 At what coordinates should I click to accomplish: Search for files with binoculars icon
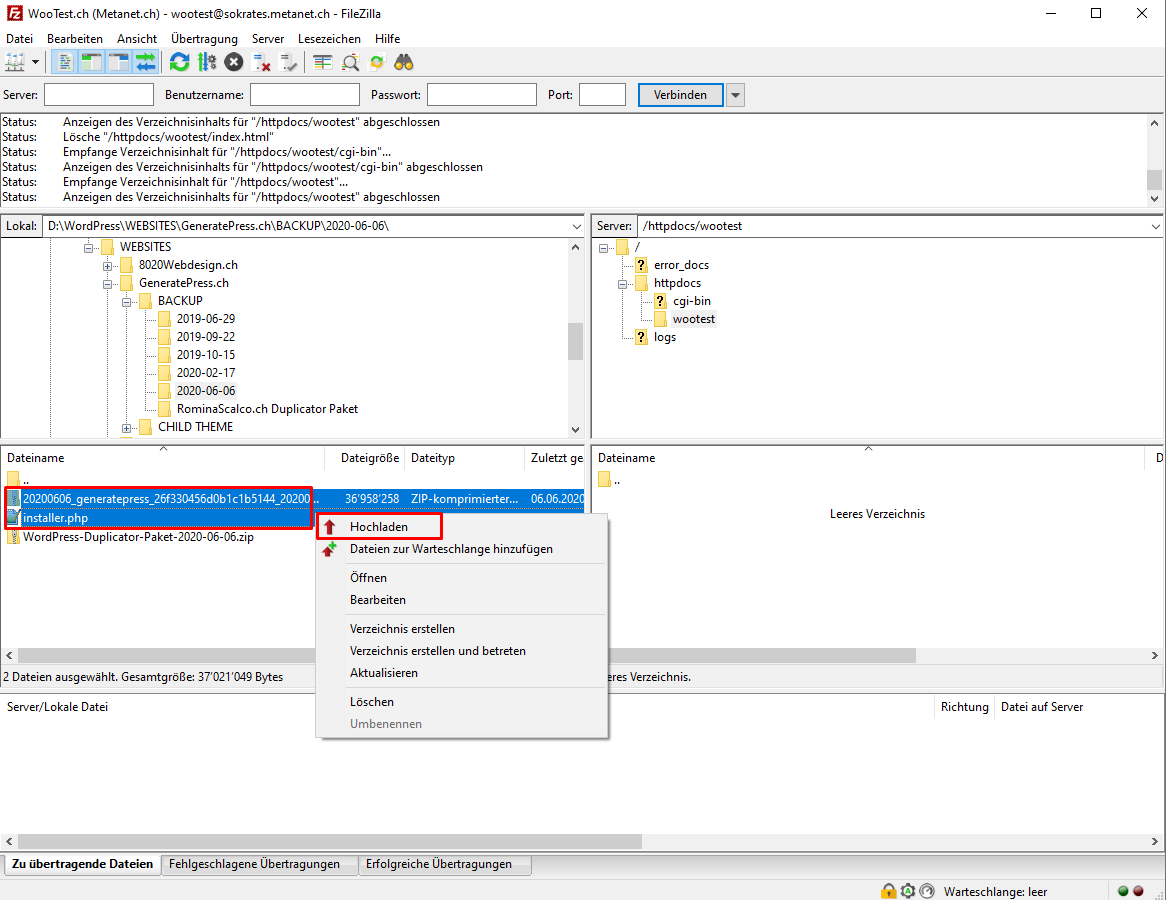404,62
